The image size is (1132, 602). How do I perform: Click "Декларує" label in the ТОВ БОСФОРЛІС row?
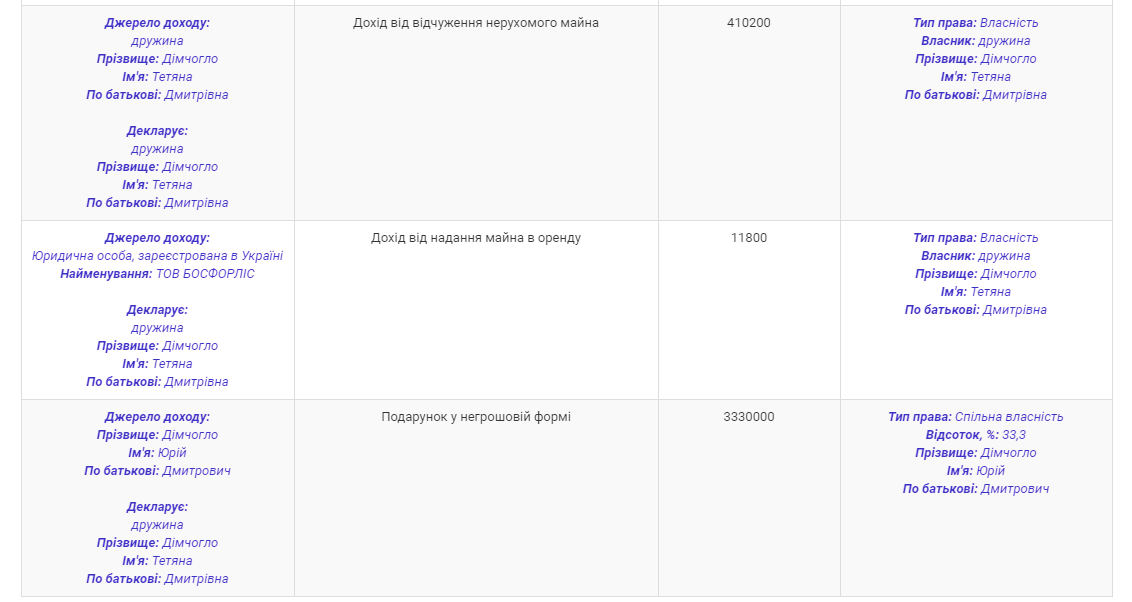(157, 310)
